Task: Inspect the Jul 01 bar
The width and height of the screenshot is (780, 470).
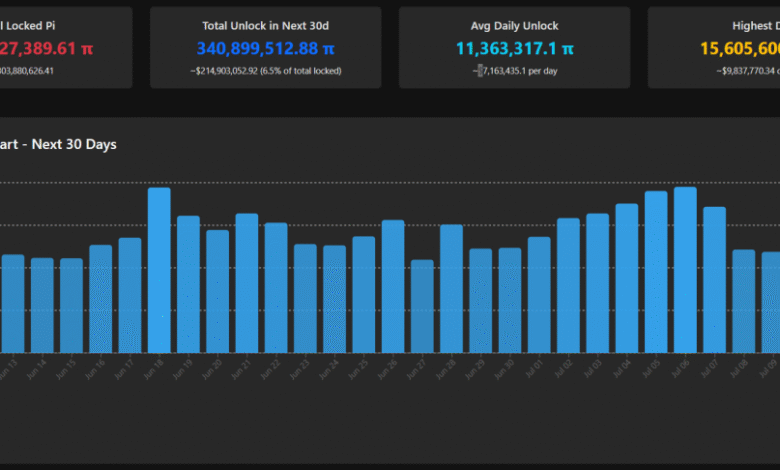Action: (539, 295)
